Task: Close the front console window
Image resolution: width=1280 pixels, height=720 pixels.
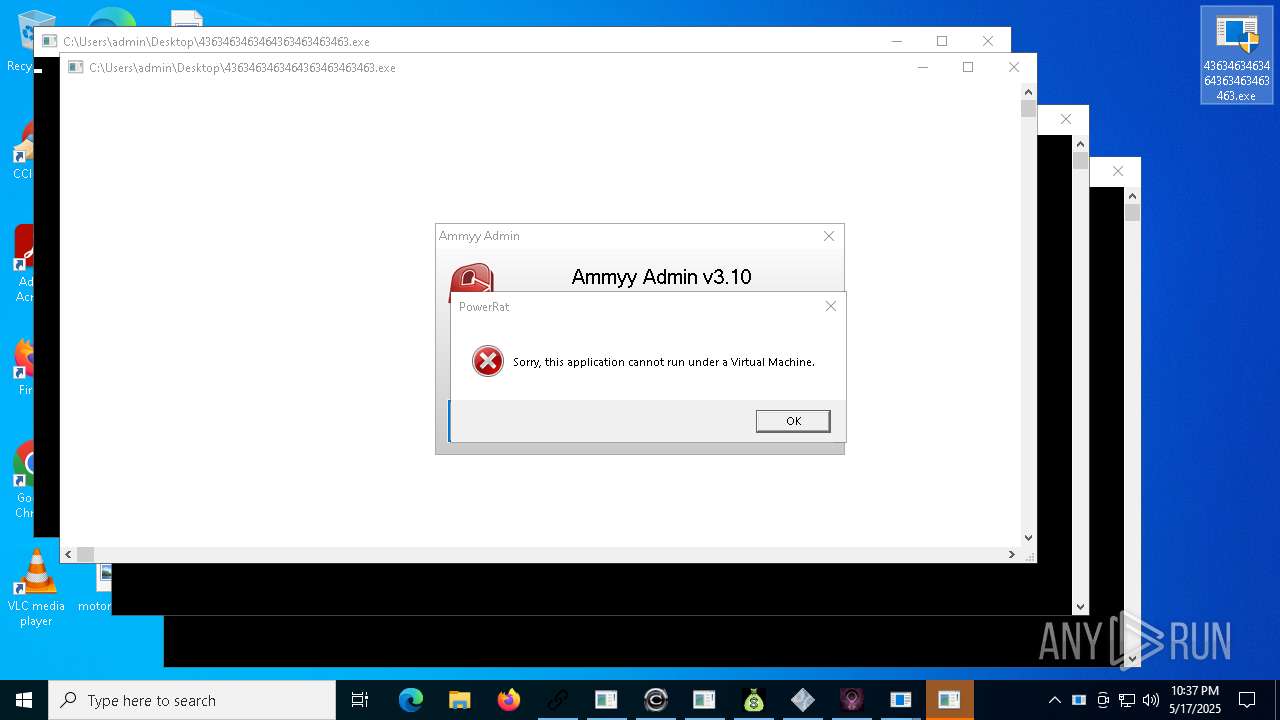Action: coord(1013,67)
